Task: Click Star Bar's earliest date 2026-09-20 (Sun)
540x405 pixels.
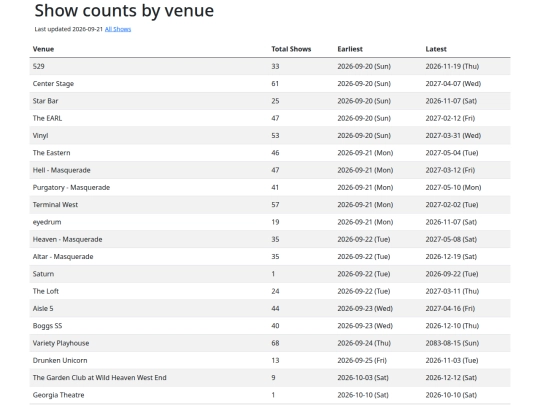Action: tap(364, 101)
